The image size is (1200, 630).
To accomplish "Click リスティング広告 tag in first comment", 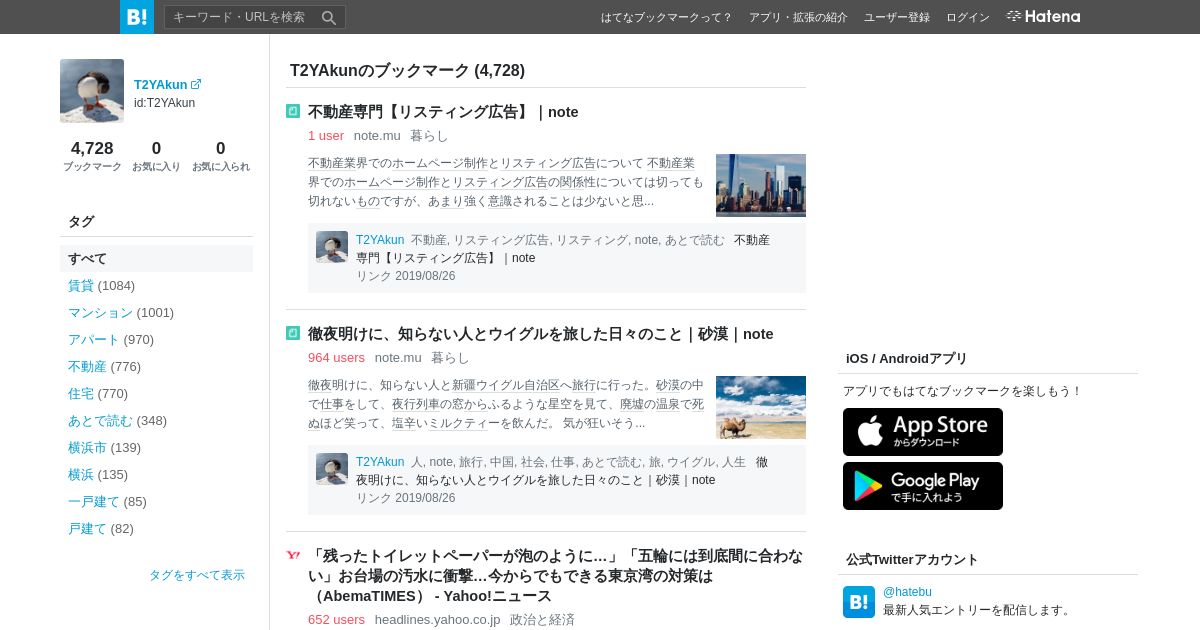I will (501, 240).
